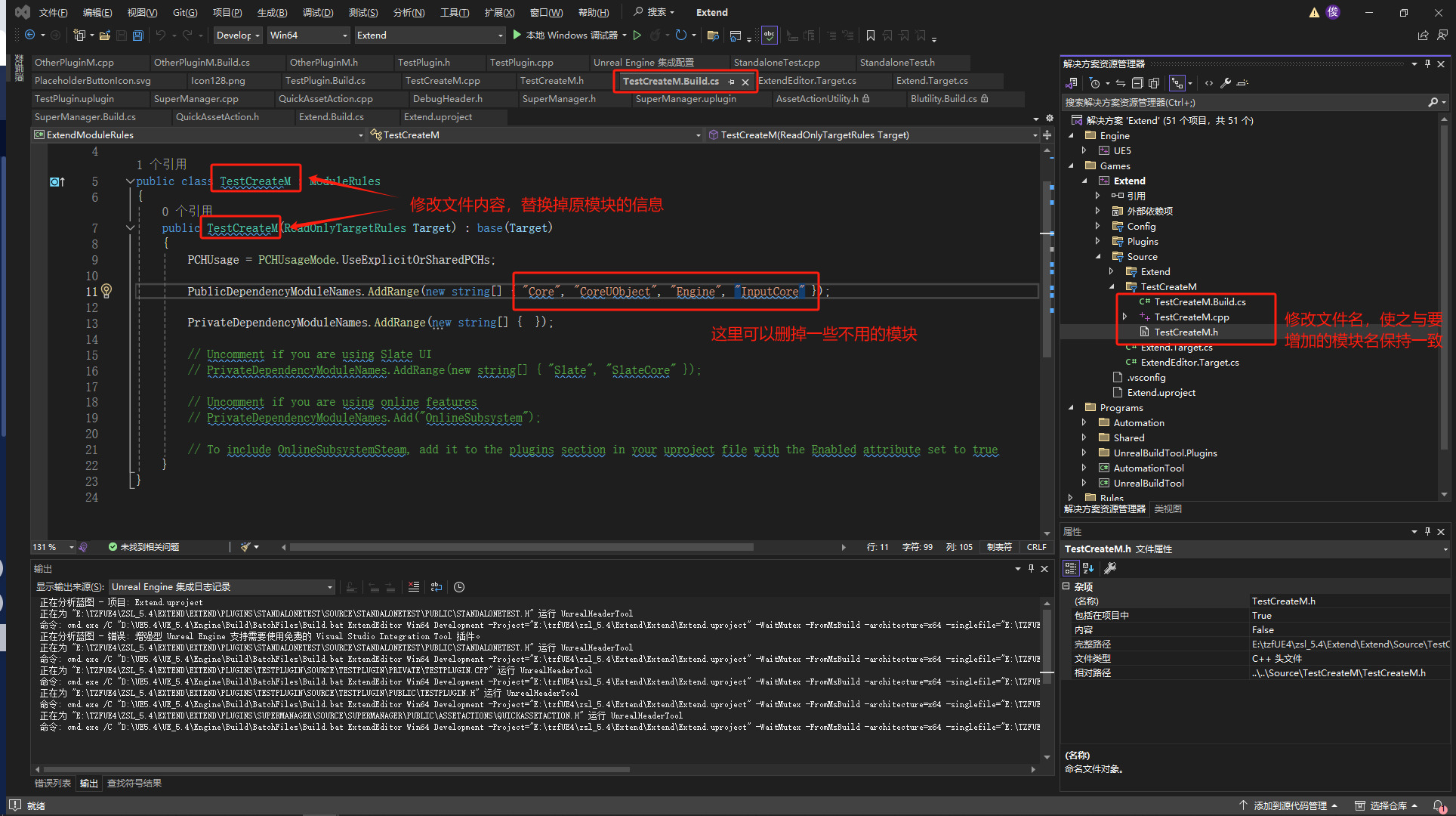Image resolution: width=1456 pixels, height=816 pixels.
Task: Open the 生成(B) menu
Action: [x=272, y=12]
